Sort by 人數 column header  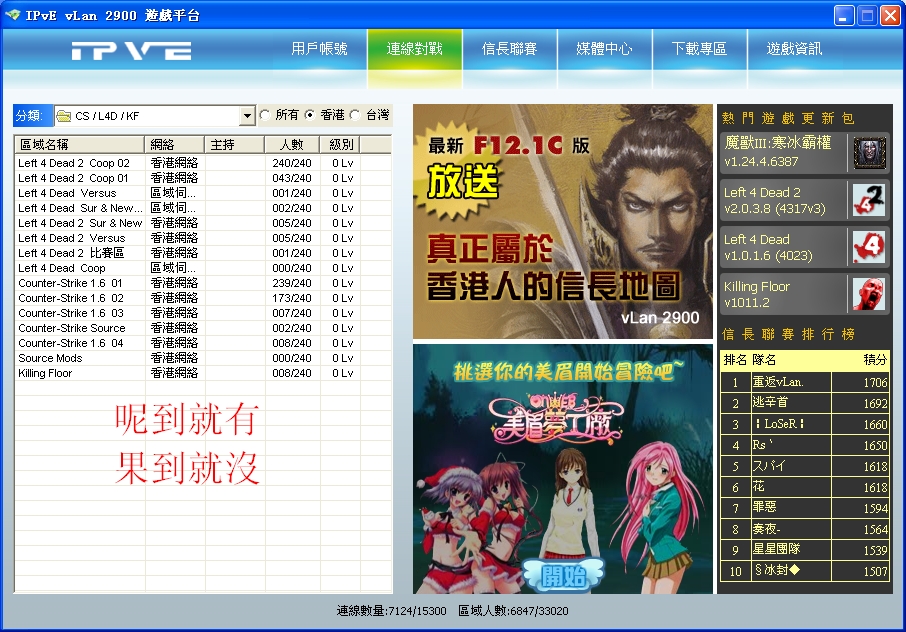292,144
